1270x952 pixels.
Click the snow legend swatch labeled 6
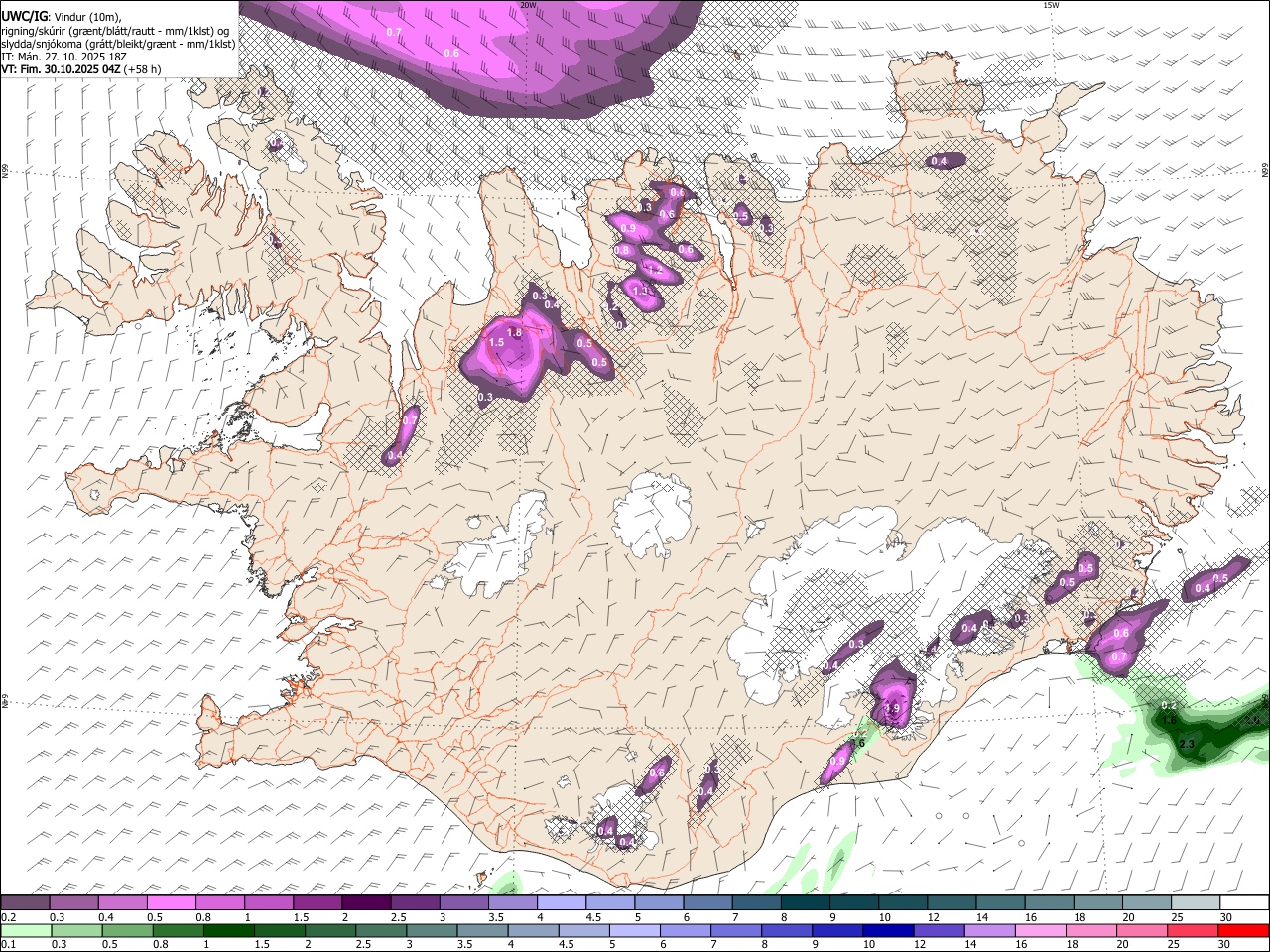point(707,903)
